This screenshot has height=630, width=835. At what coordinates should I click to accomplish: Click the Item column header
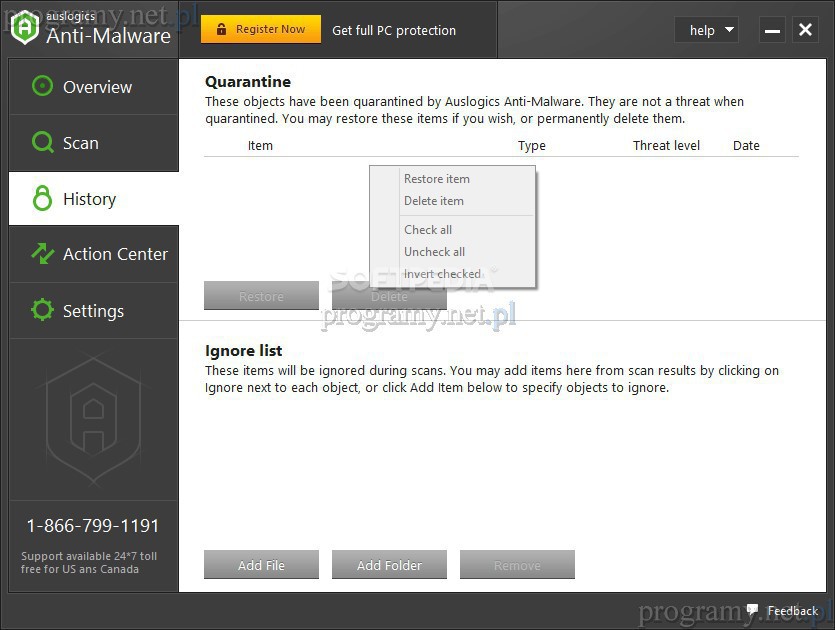(260, 146)
